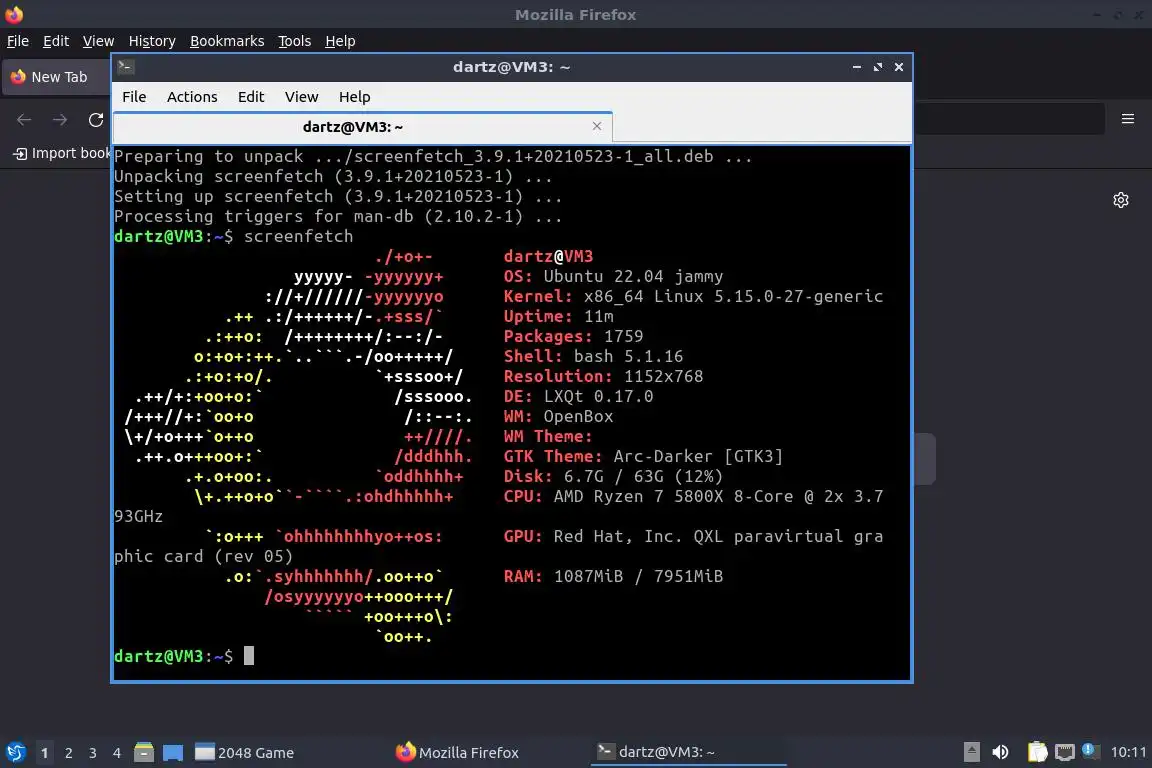1152x768 pixels.
Task: Click kernel '5.15.0-27-generic' text
Action: 799,296
